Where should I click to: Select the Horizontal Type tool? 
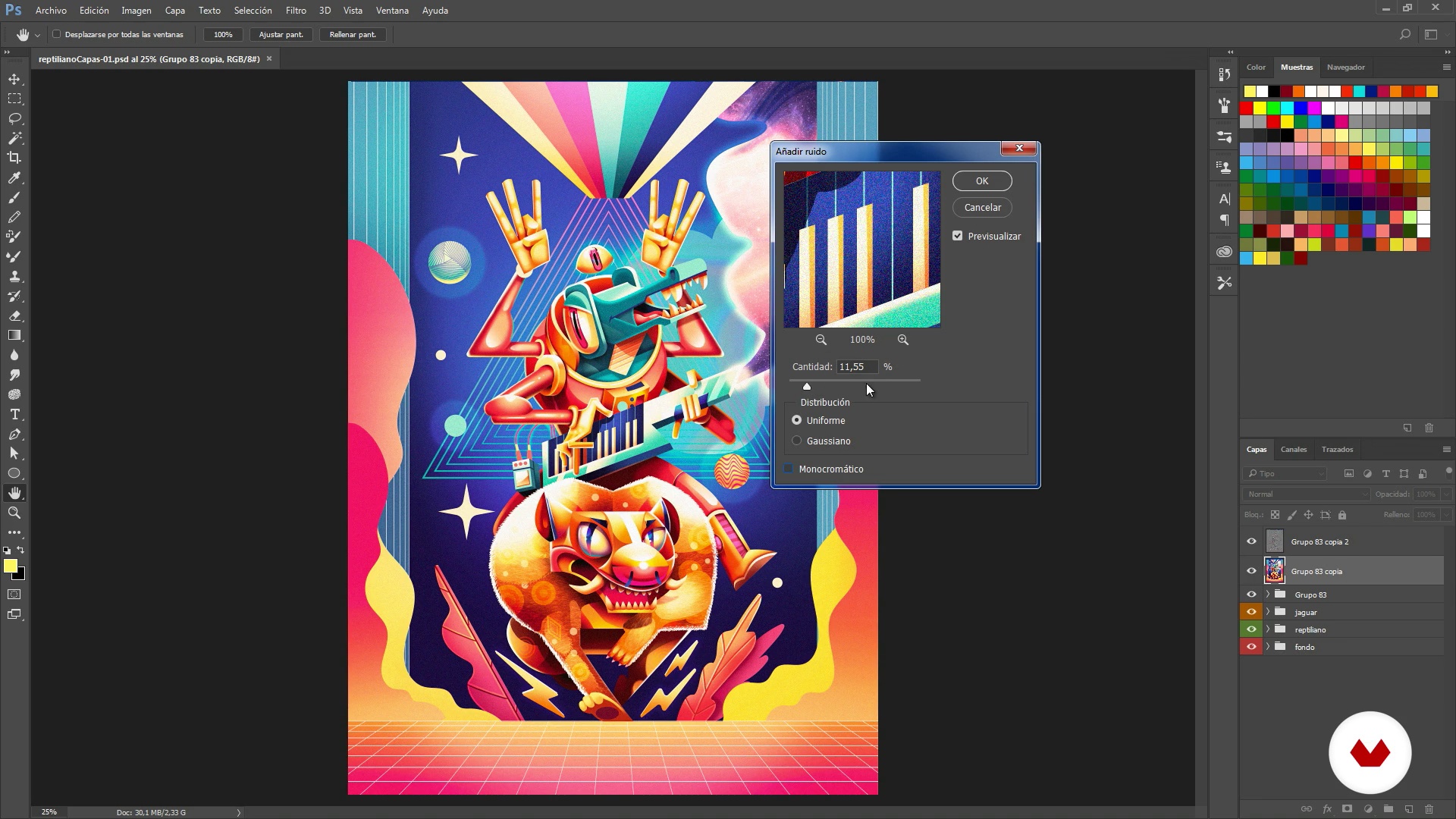coord(14,415)
